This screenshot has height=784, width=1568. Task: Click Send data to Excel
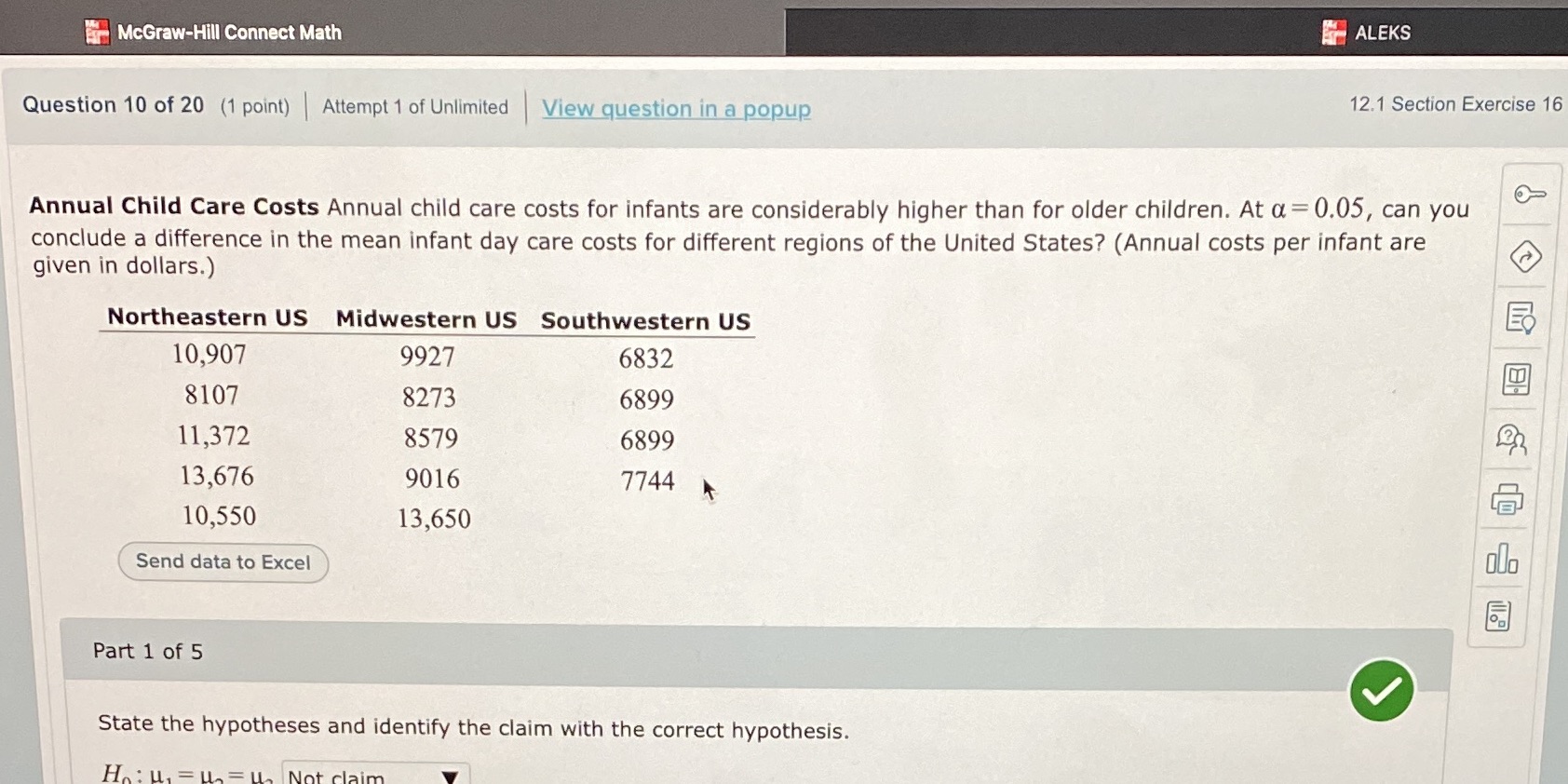[223, 561]
